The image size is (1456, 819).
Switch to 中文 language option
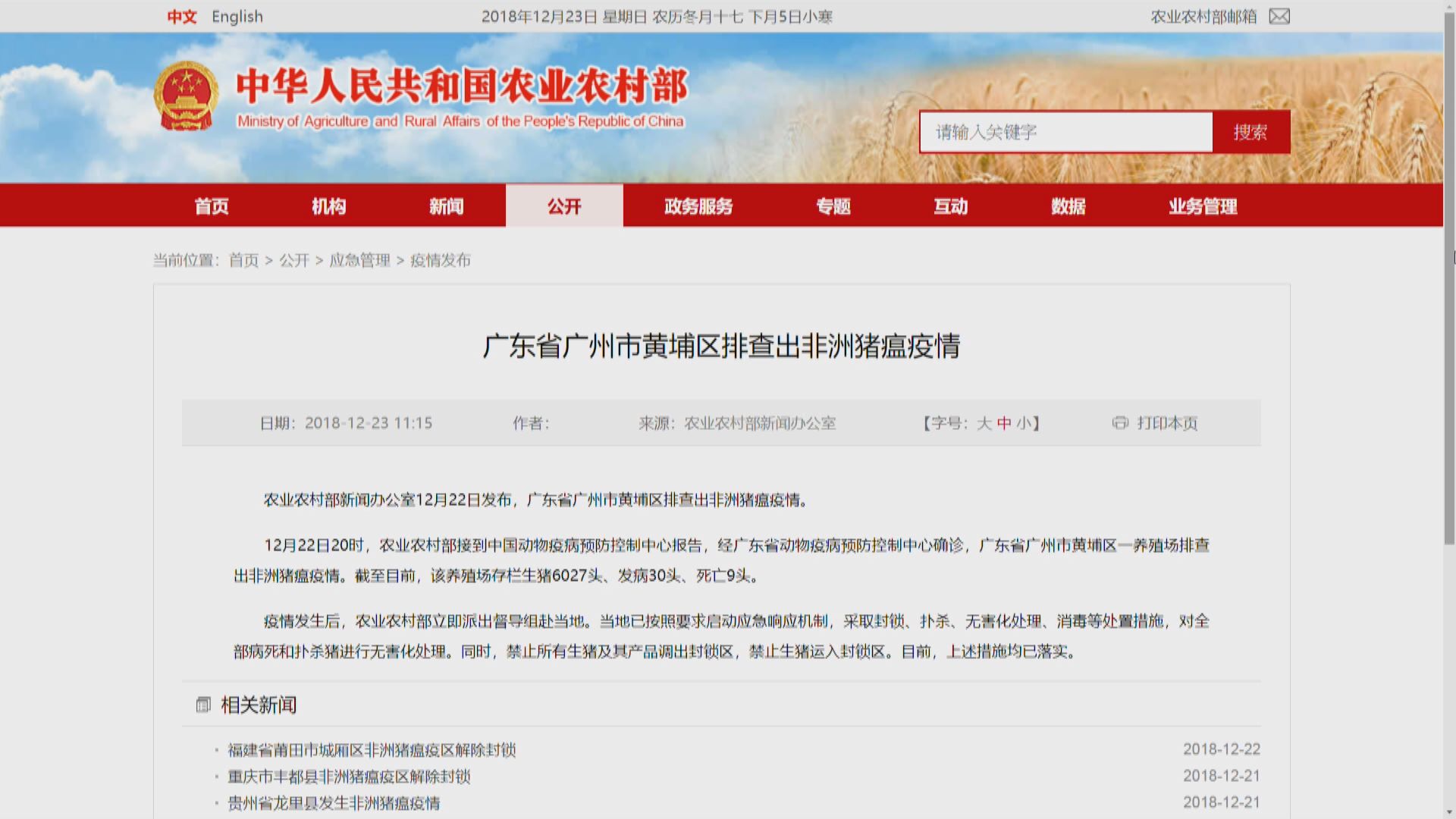(x=181, y=16)
